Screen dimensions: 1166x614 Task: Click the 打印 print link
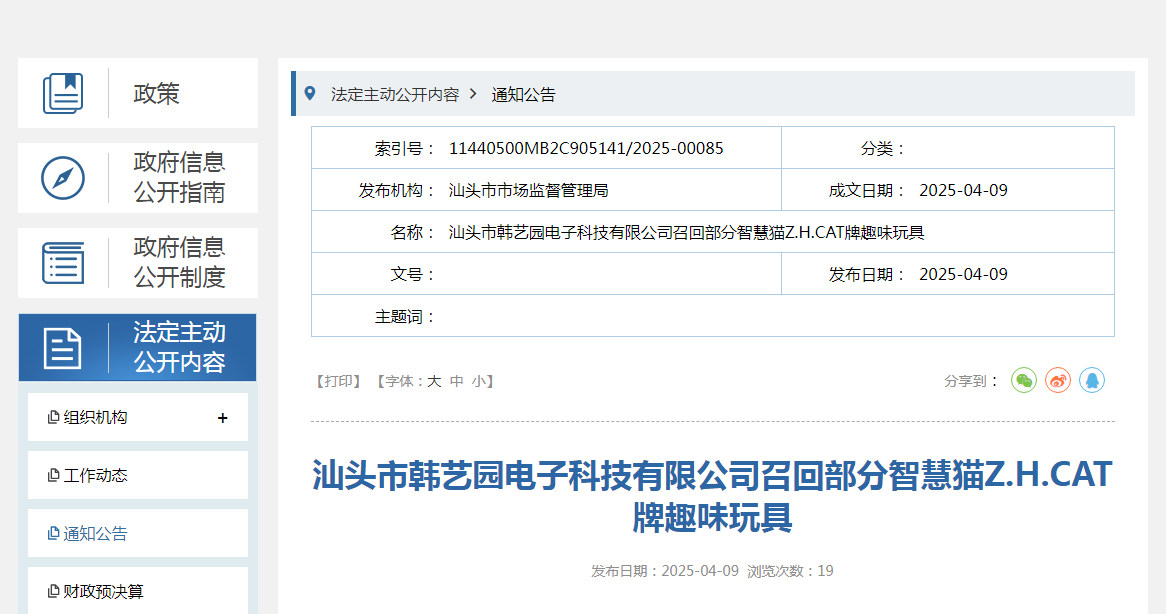[x=338, y=381]
